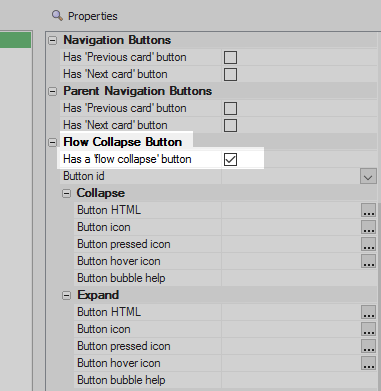Collapse the Flow Collapse Button section
Screen dimensions: 381x391
(52, 143)
